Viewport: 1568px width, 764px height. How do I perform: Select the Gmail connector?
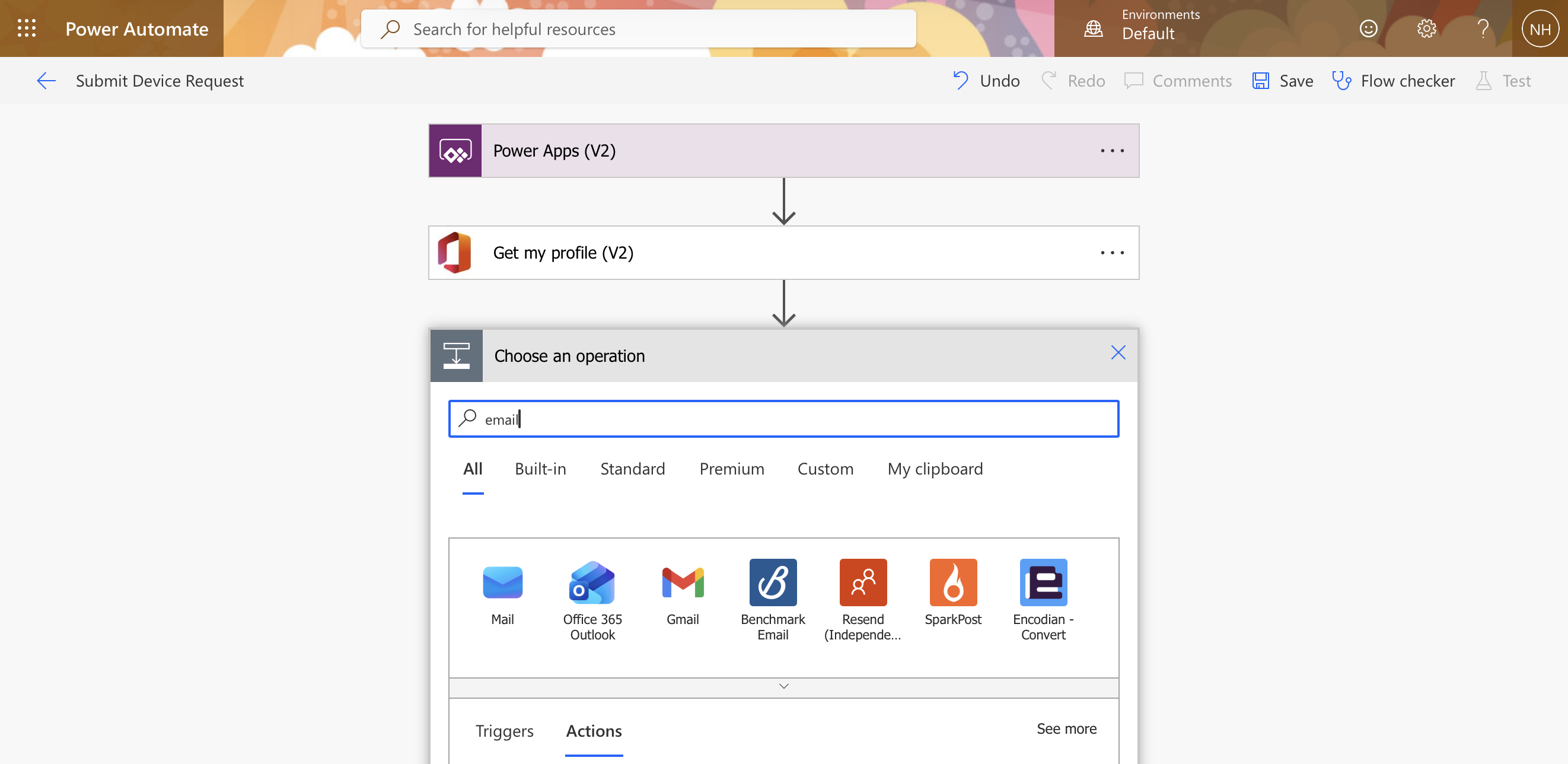[x=683, y=593]
